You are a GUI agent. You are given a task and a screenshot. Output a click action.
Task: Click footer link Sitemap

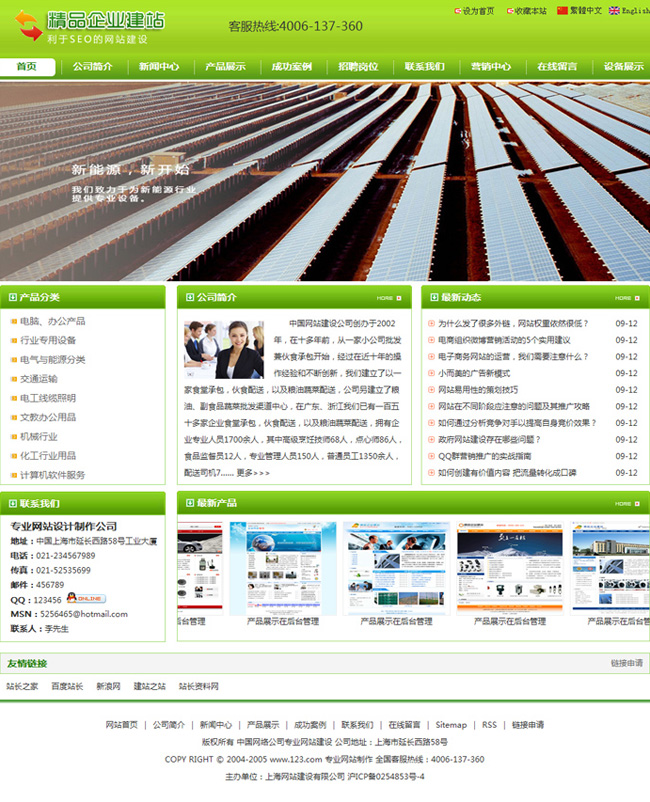[x=451, y=725]
